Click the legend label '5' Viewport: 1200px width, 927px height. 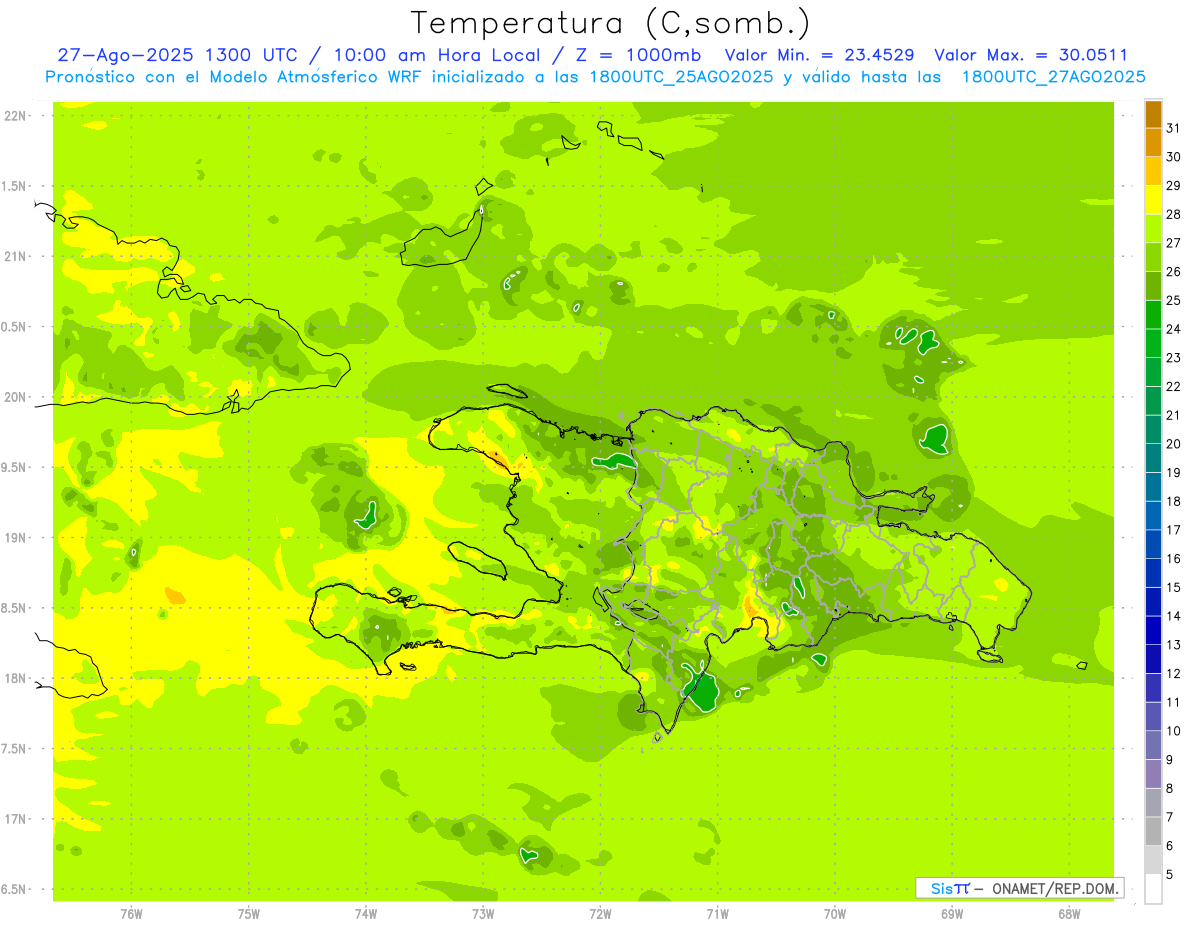point(1169,874)
